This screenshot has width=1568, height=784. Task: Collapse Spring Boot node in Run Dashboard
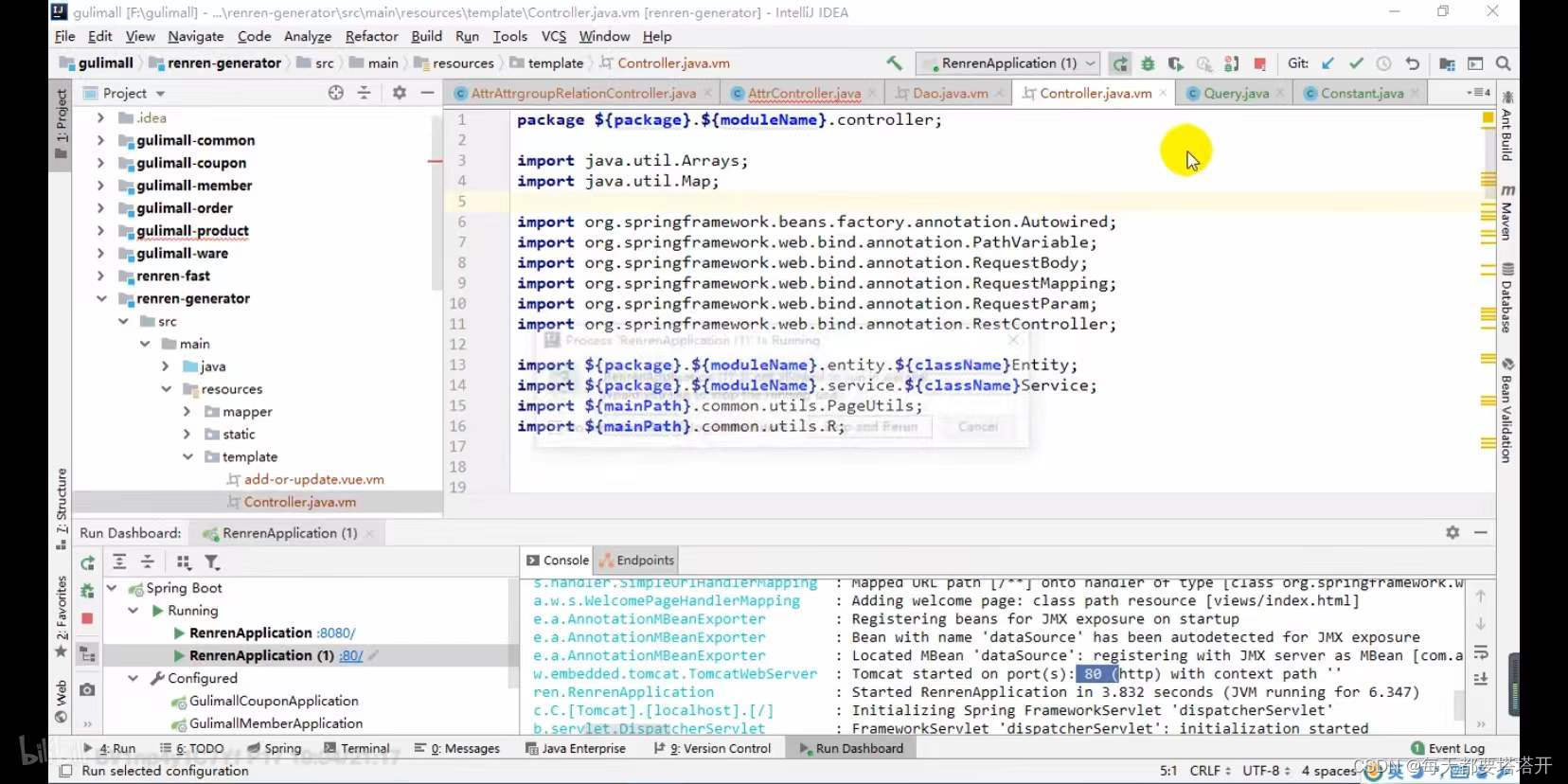[x=112, y=588]
